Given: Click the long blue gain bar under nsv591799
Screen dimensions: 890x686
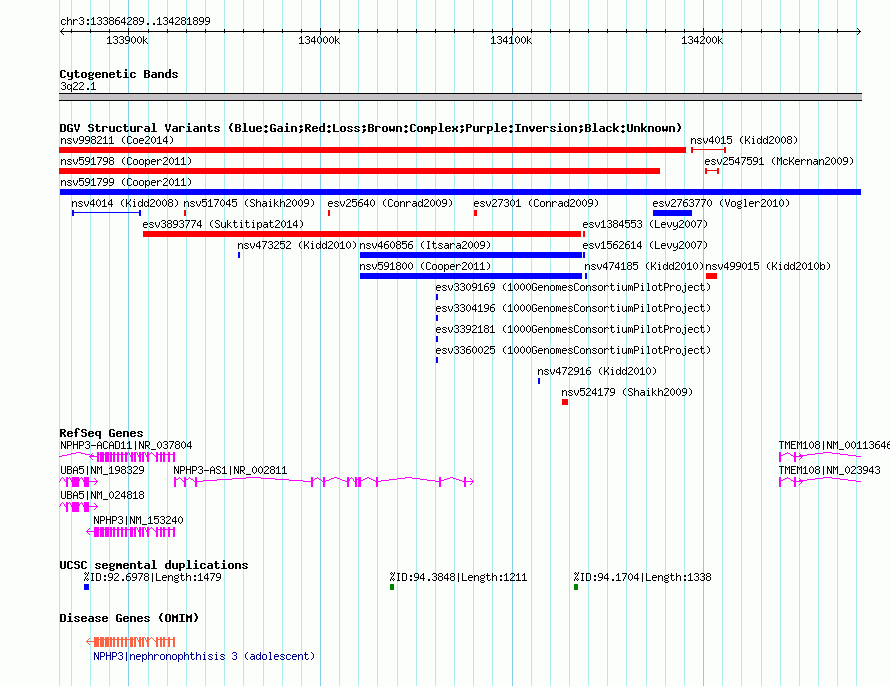Looking at the screenshot, I should tap(460, 192).
